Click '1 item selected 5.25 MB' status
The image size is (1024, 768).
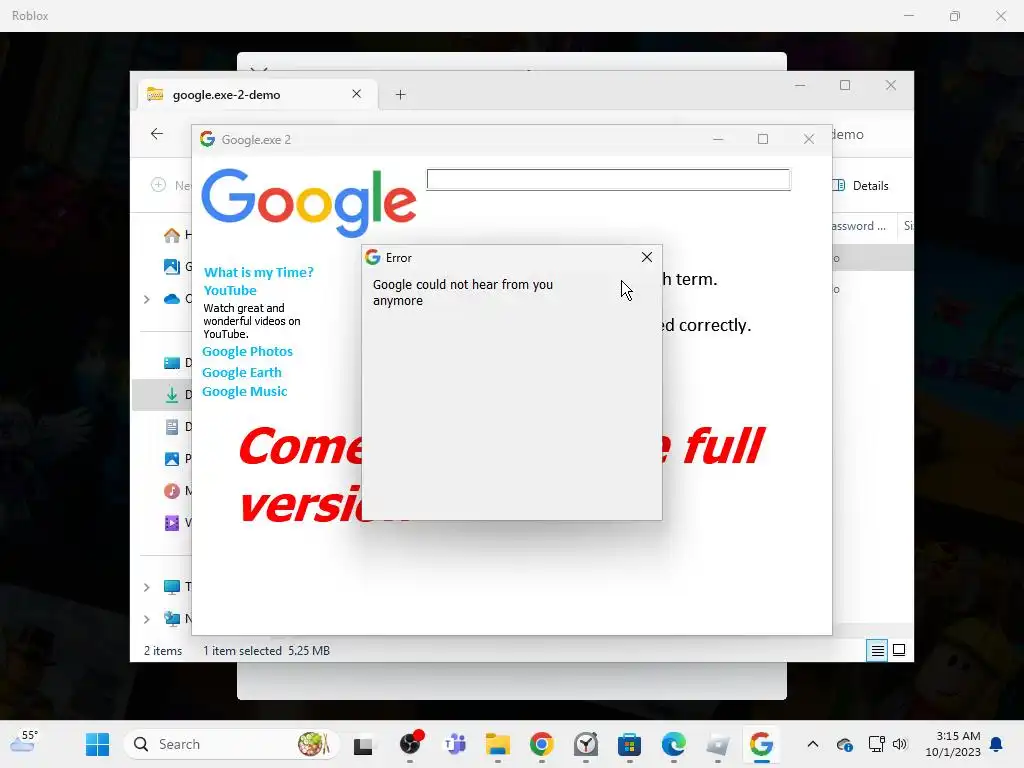tap(266, 651)
